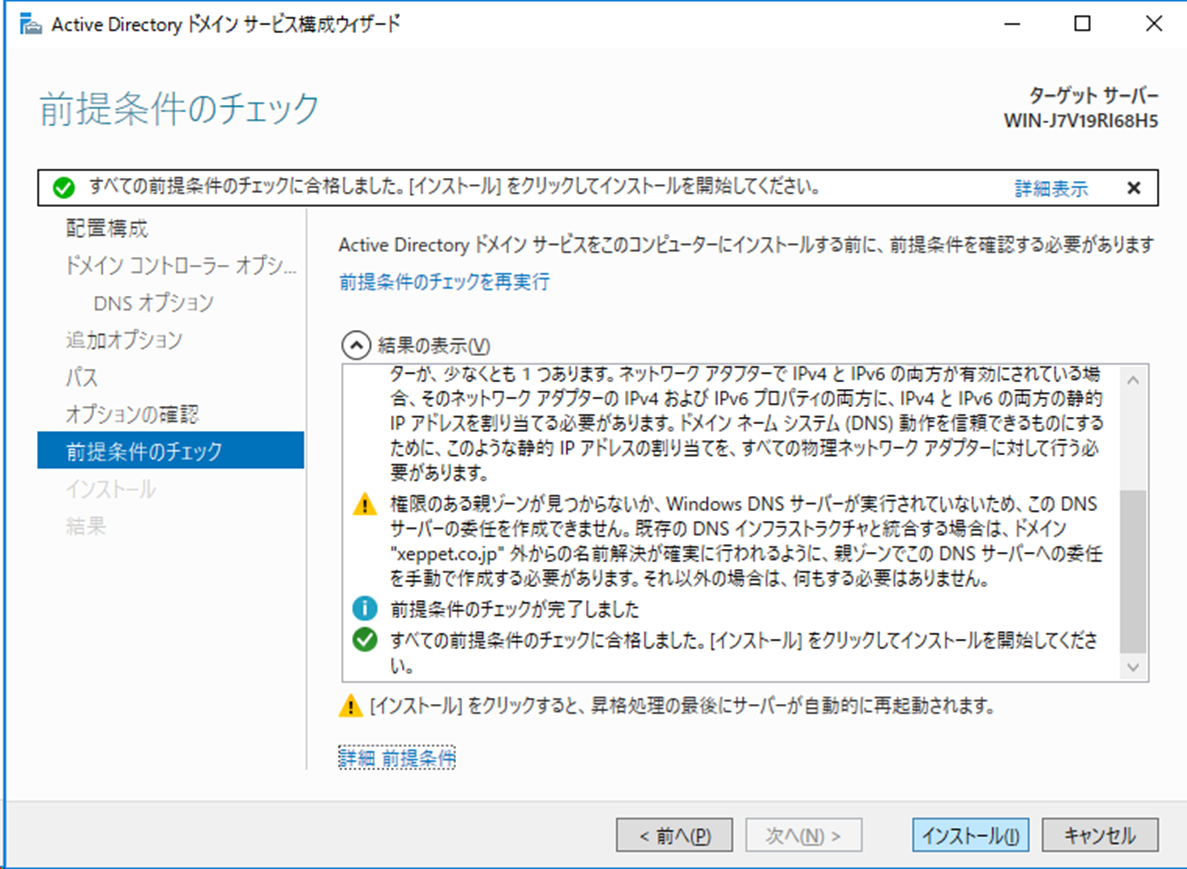1187x869 pixels.
Task: Select オプションの確認 step
Action: click(132, 414)
